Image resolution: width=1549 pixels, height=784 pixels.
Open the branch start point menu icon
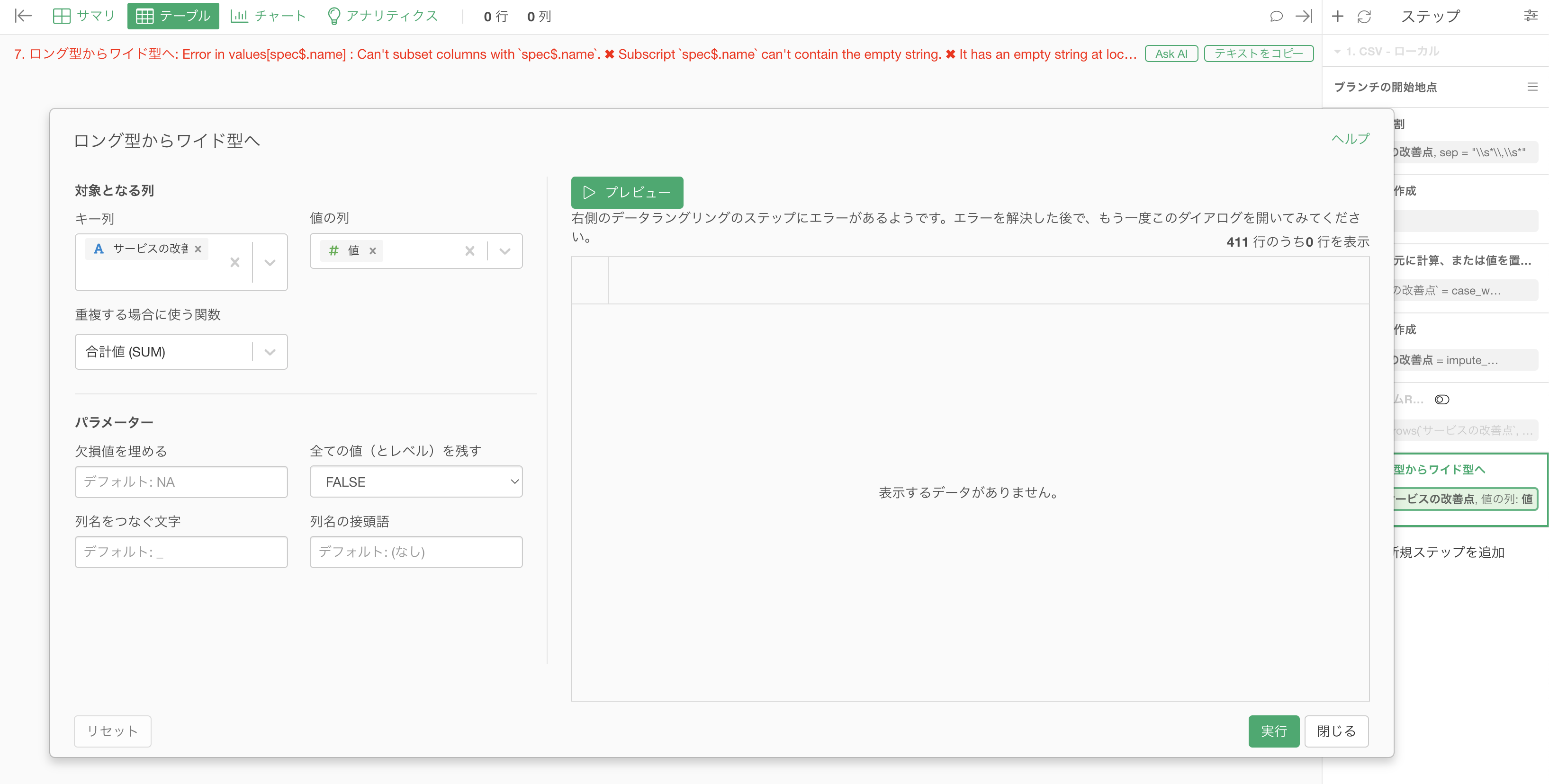pyautogui.click(x=1531, y=87)
